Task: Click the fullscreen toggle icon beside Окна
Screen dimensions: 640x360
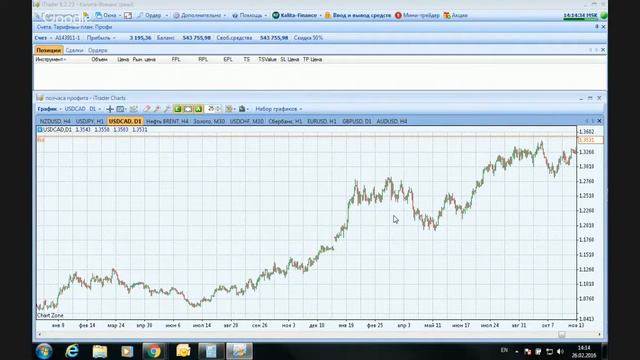Action: (x=128, y=16)
